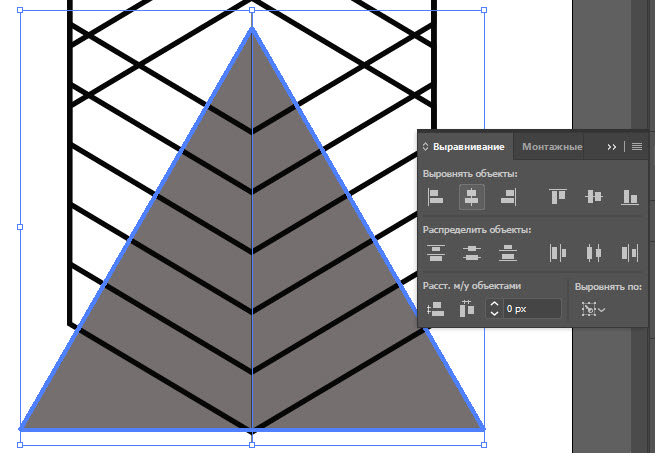Viewport: 655px width, 453px height.
Task: Click vertical distribute space icon
Action: point(436,309)
